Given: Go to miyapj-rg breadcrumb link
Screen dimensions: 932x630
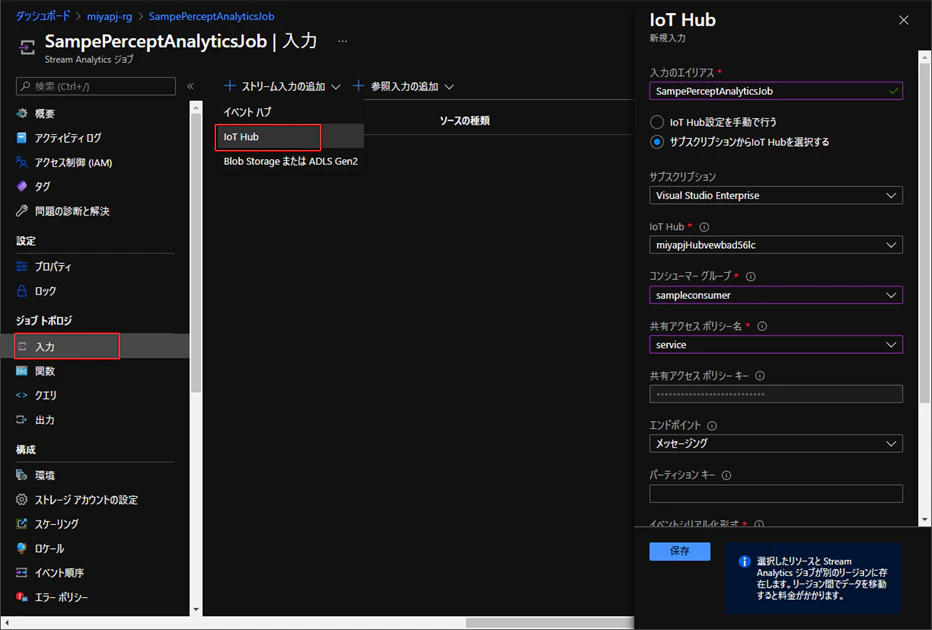Looking at the screenshot, I should 109,16.
